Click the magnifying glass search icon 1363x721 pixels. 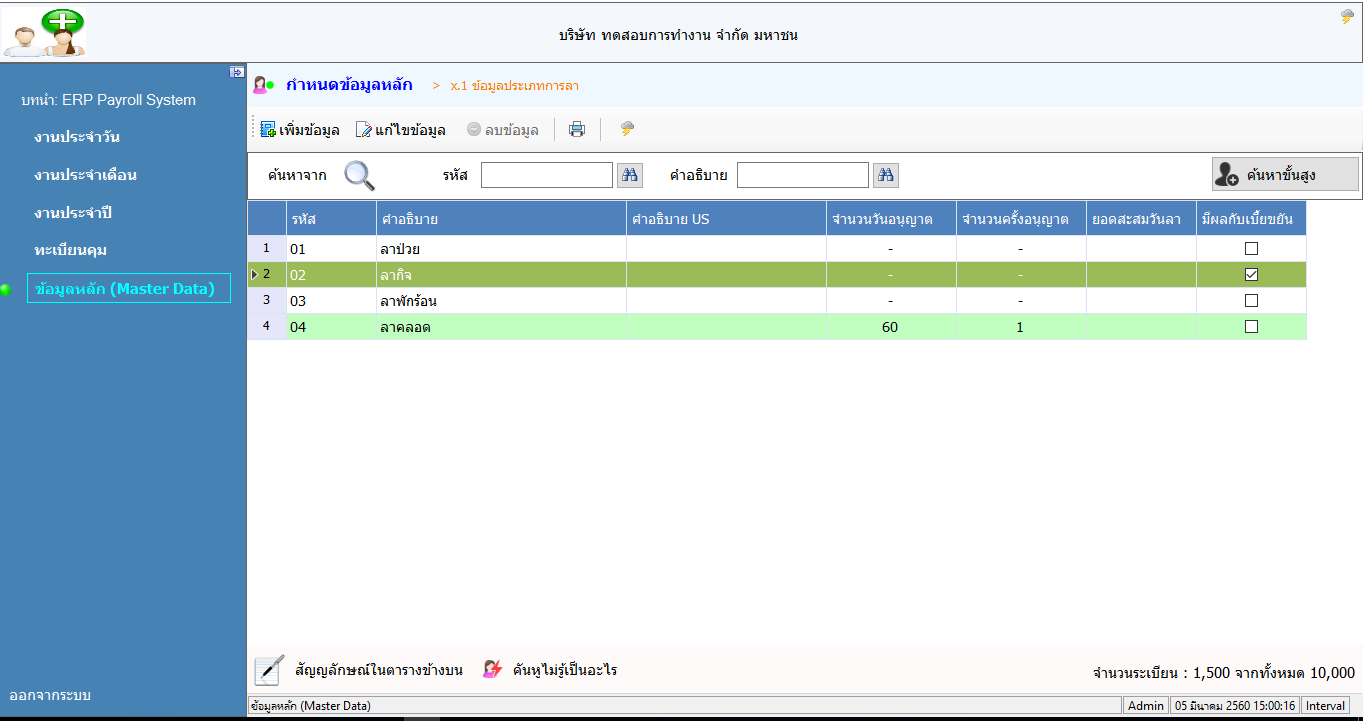(x=359, y=175)
